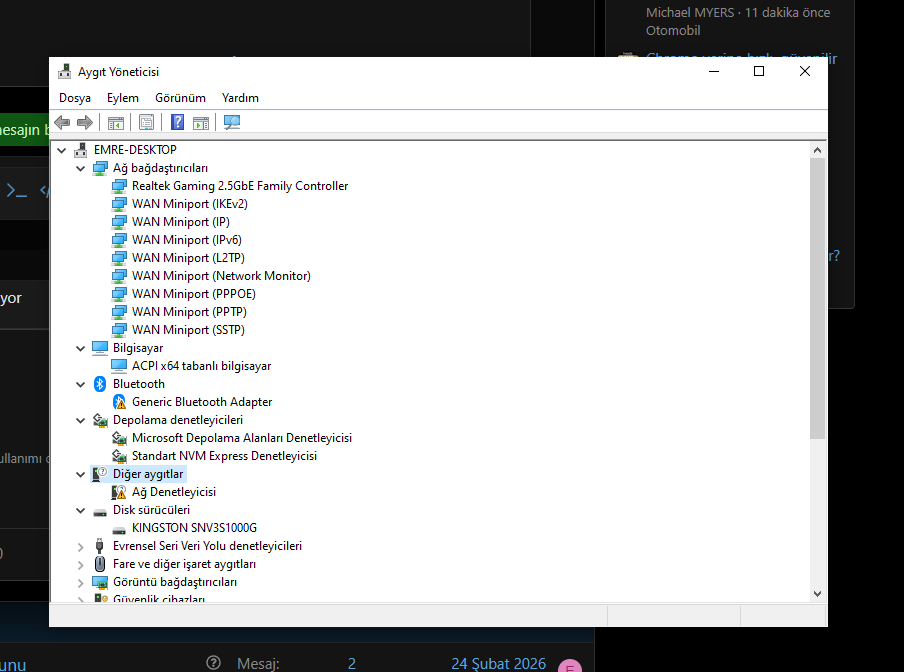Click the Fare ve diğer işaret aygıtları mouse icon
Screen dimensions: 904x672
[100, 564]
